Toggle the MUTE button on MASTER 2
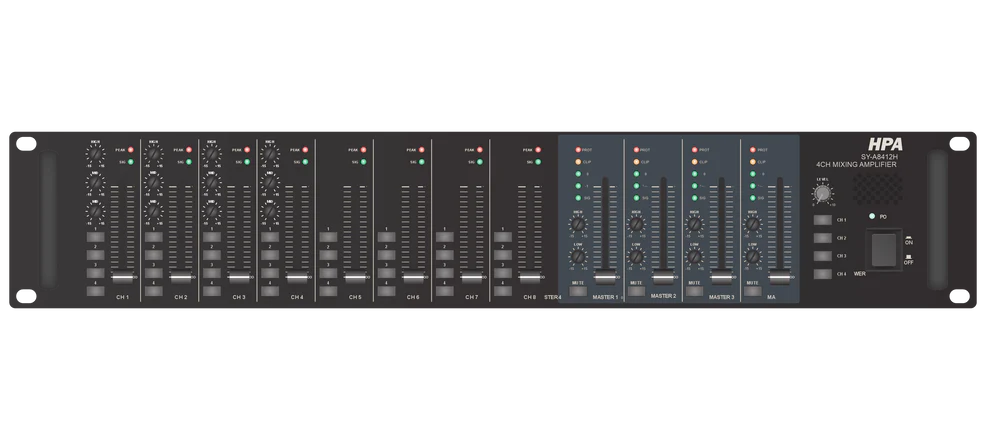 click(x=636, y=291)
